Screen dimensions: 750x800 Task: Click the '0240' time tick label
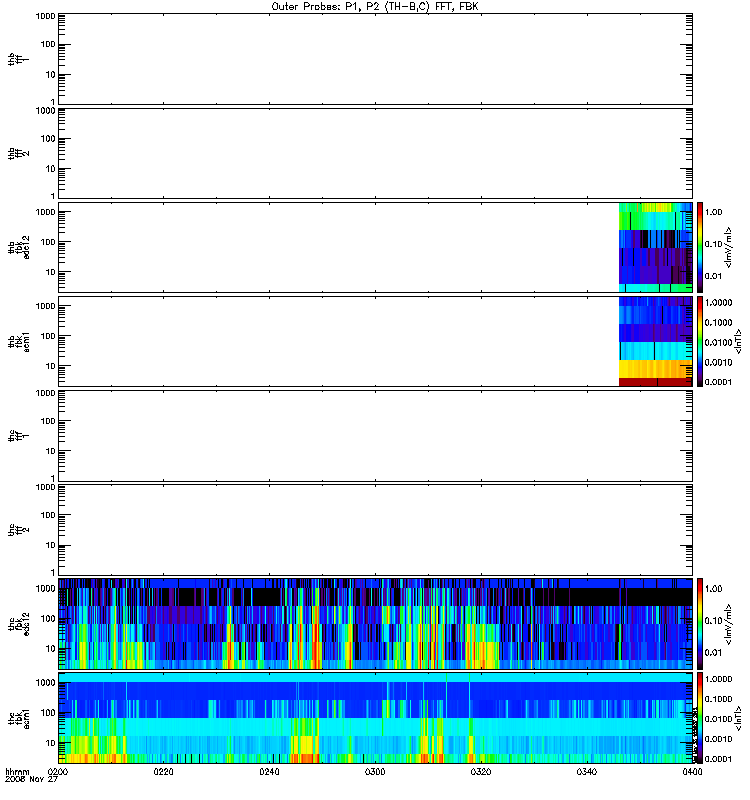[x=269, y=772]
